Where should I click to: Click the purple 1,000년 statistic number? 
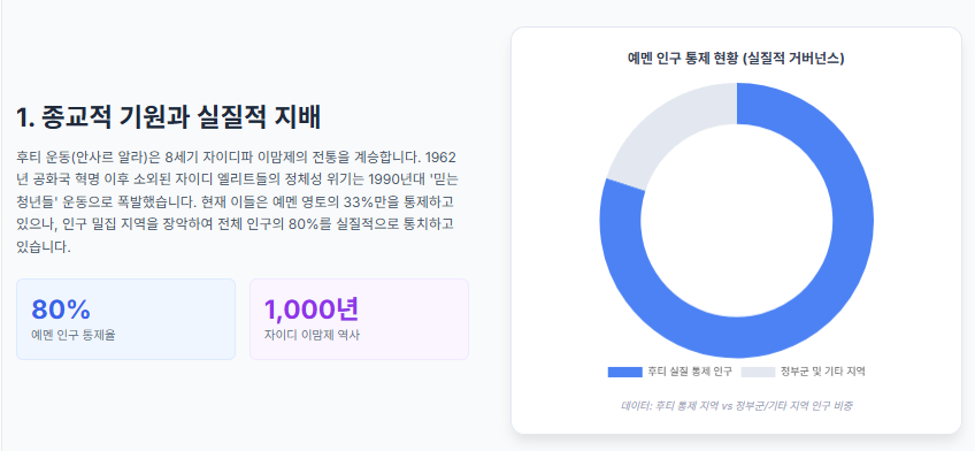pos(312,309)
